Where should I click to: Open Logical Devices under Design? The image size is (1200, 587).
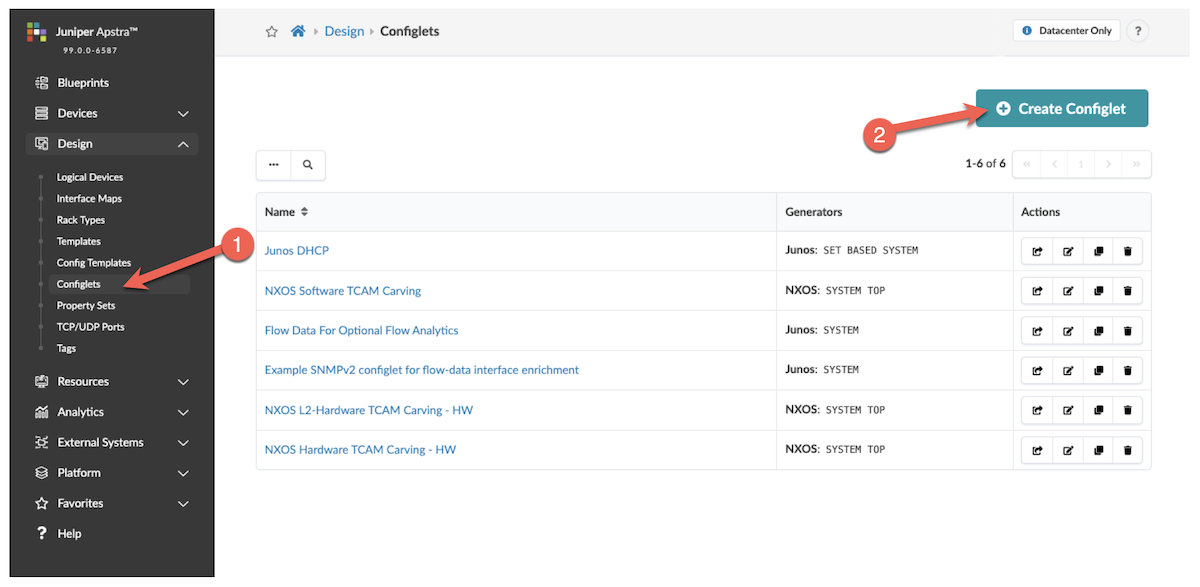90,177
